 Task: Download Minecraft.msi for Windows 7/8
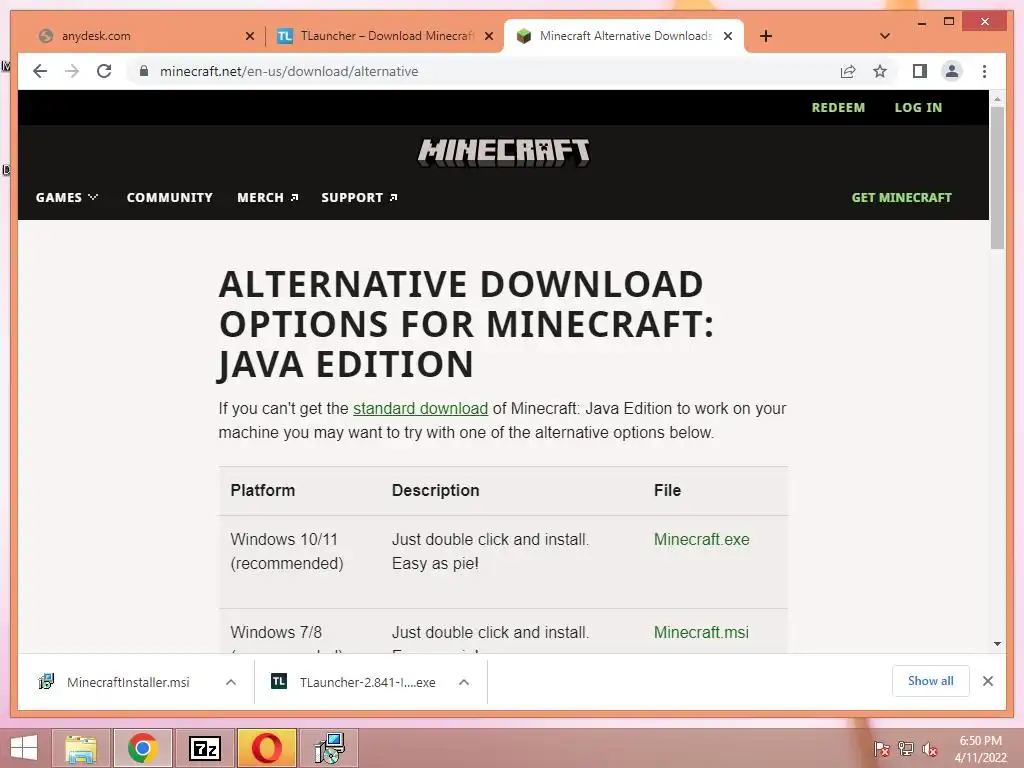pos(701,632)
